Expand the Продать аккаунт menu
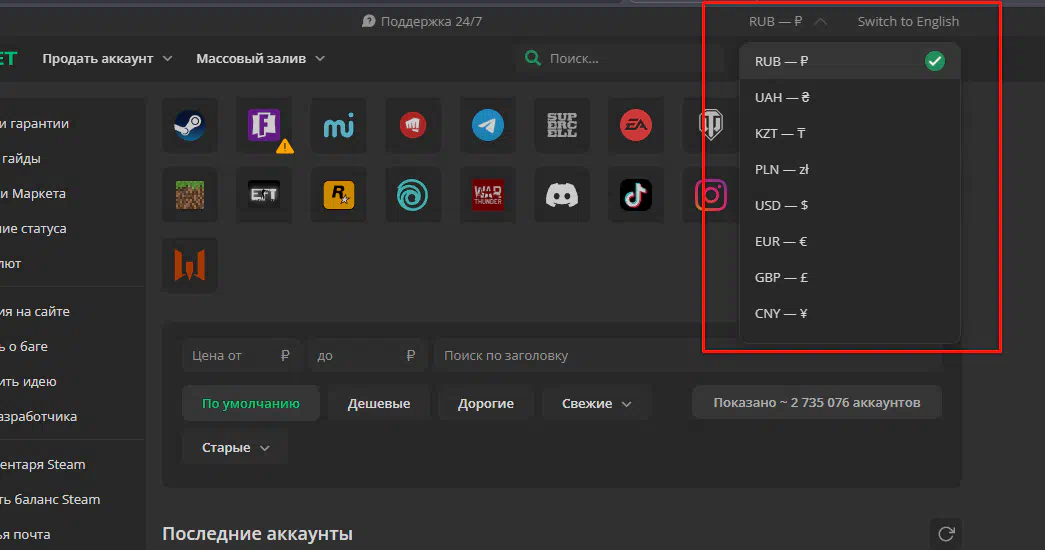The height and width of the screenshot is (550, 1045). [107, 59]
